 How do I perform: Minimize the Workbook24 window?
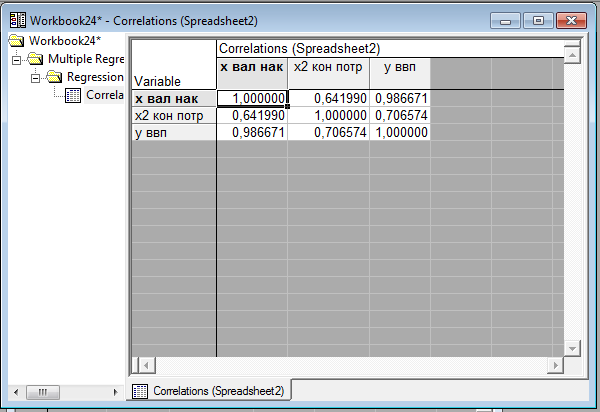tap(505, 21)
